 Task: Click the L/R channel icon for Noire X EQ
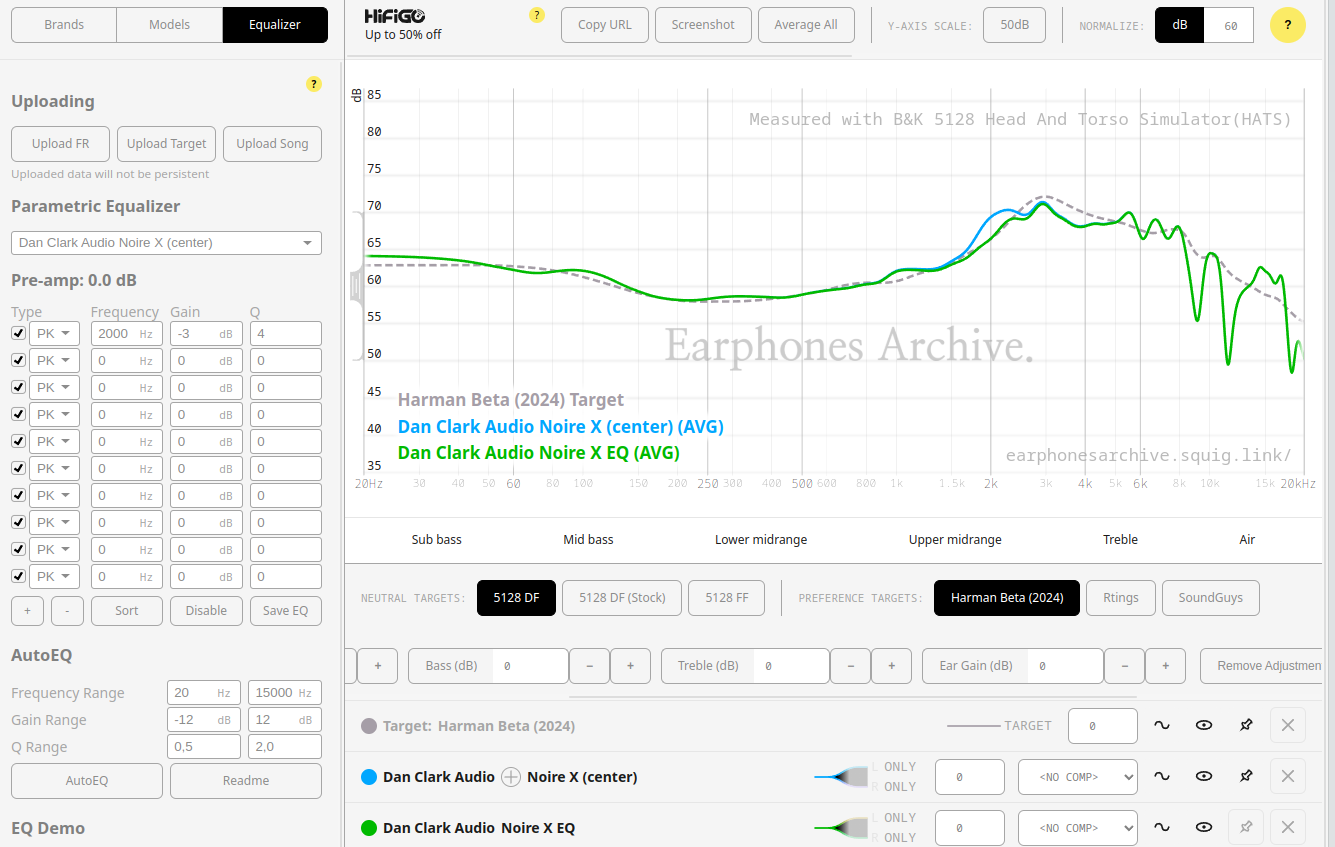point(841,828)
